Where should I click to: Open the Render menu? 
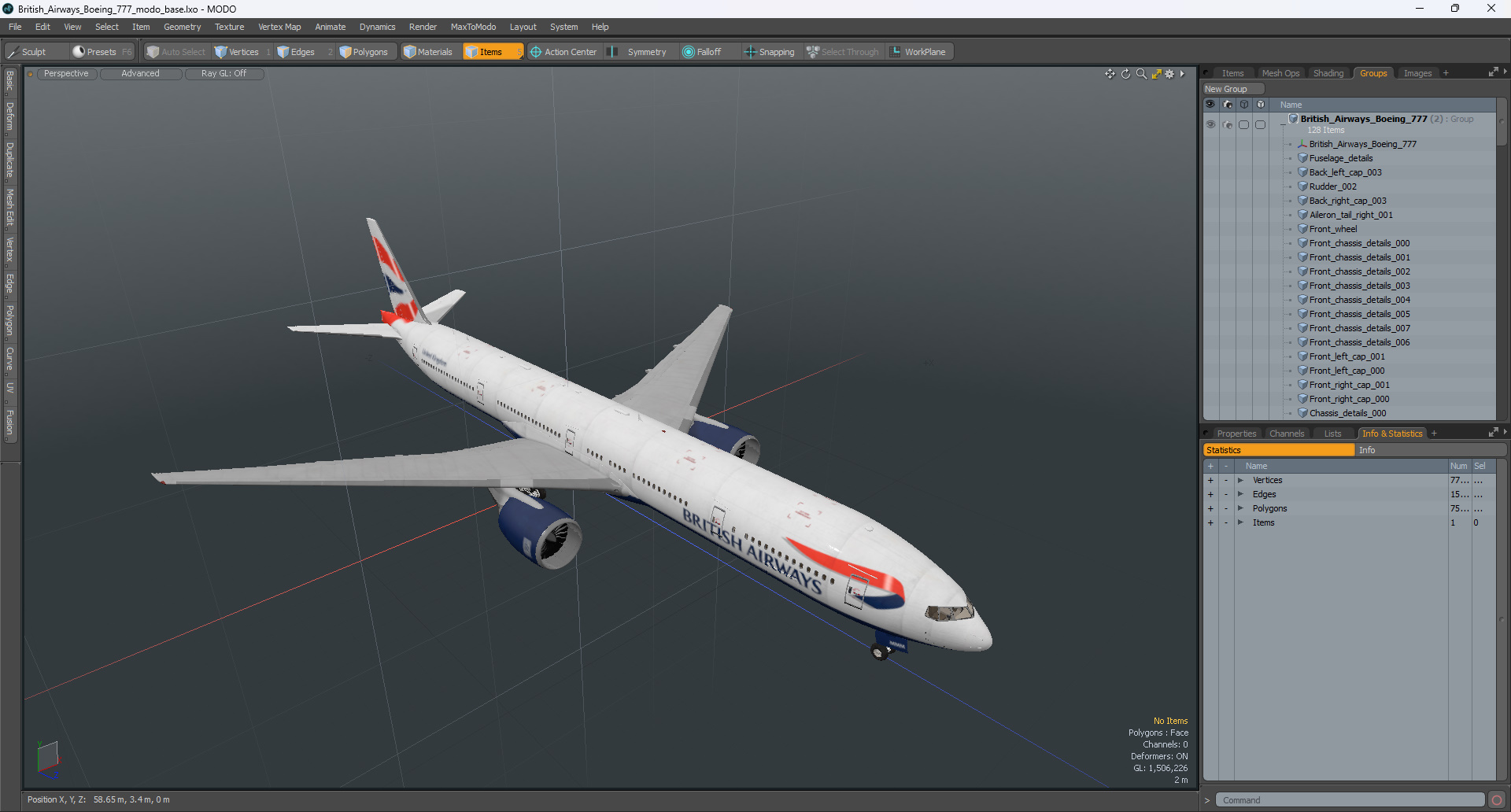click(423, 27)
